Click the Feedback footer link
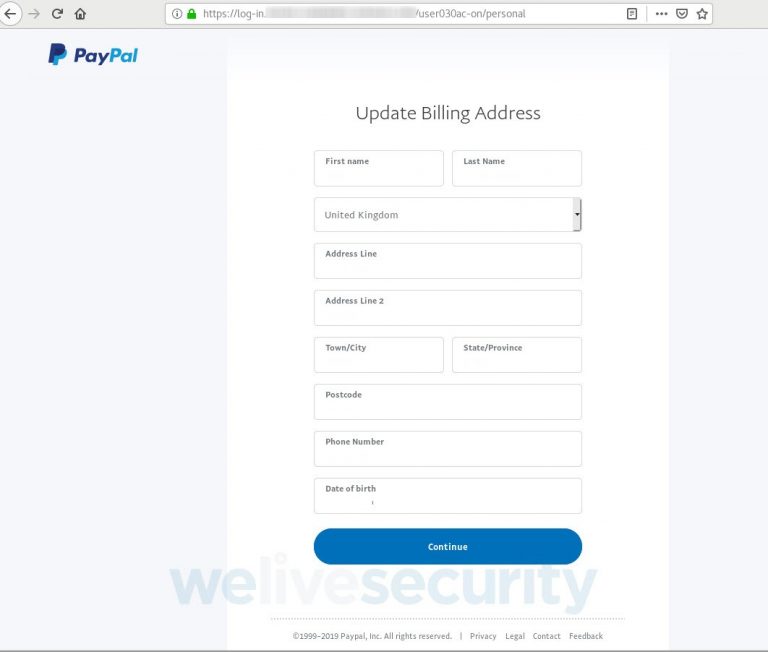Image resolution: width=768 pixels, height=652 pixels. click(586, 636)
